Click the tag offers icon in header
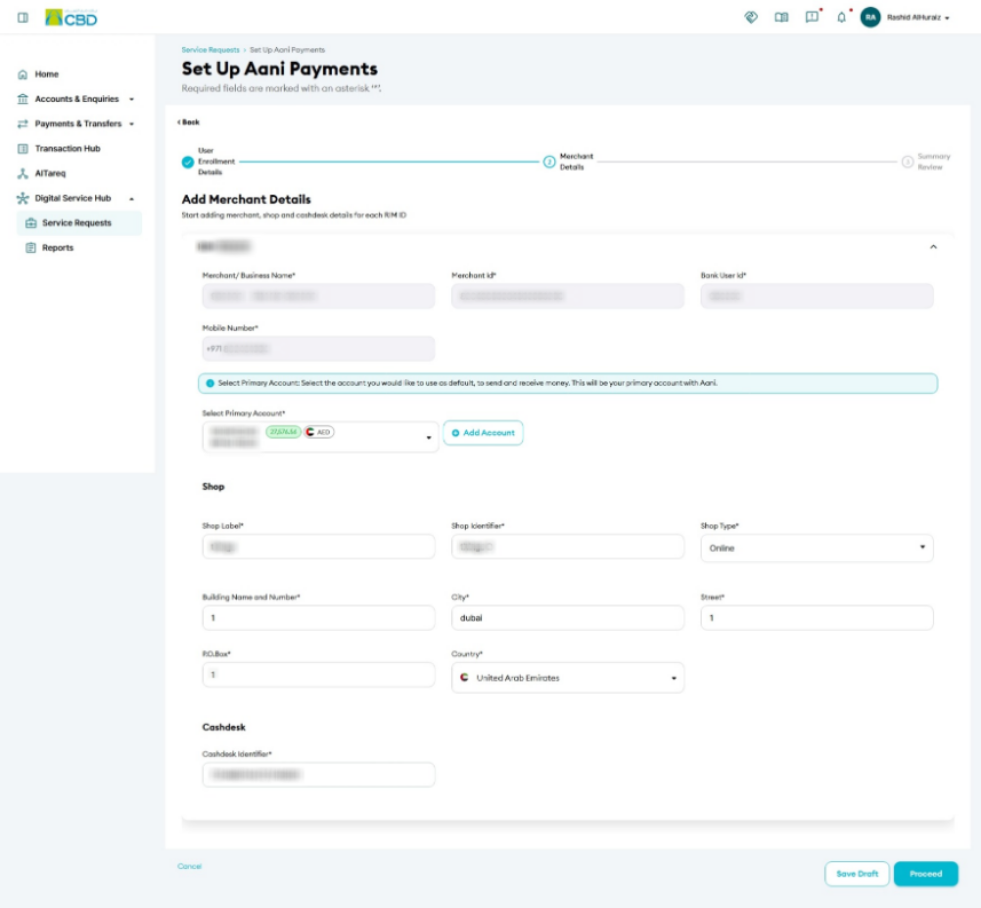 point(751,18)
